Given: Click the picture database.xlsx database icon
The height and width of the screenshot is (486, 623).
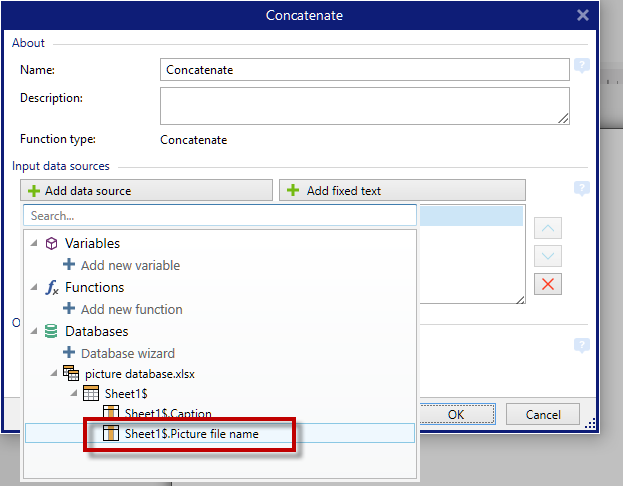Looking at the screenshot, I should tap(71, 373).
